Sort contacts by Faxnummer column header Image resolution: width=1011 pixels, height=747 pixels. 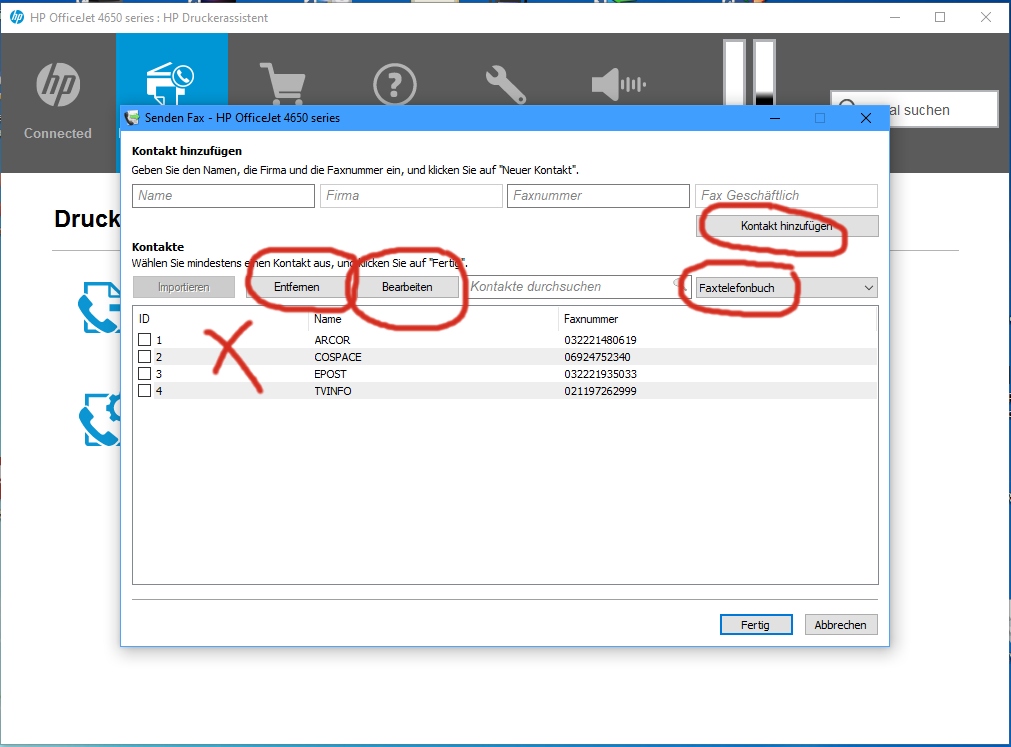591,319
